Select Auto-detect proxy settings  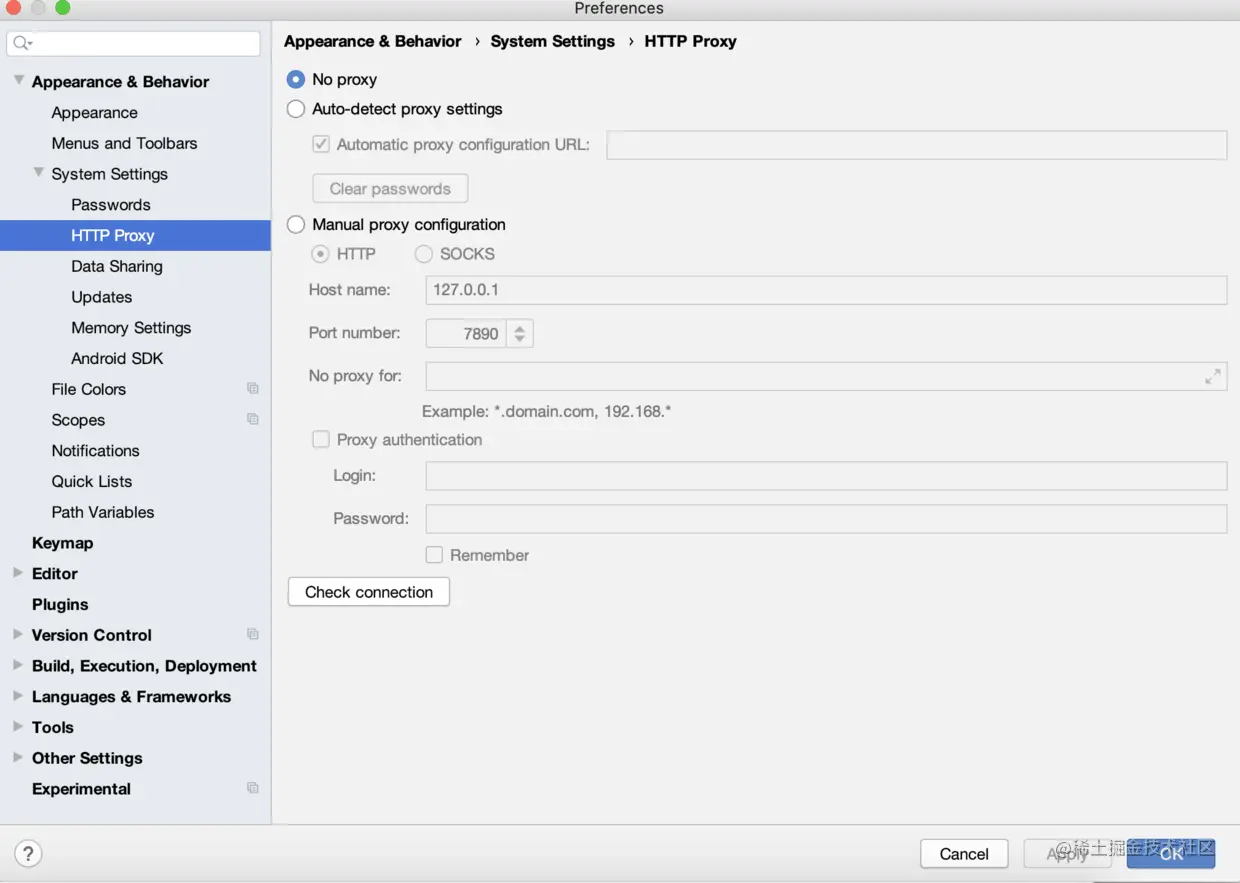(296, 109)
